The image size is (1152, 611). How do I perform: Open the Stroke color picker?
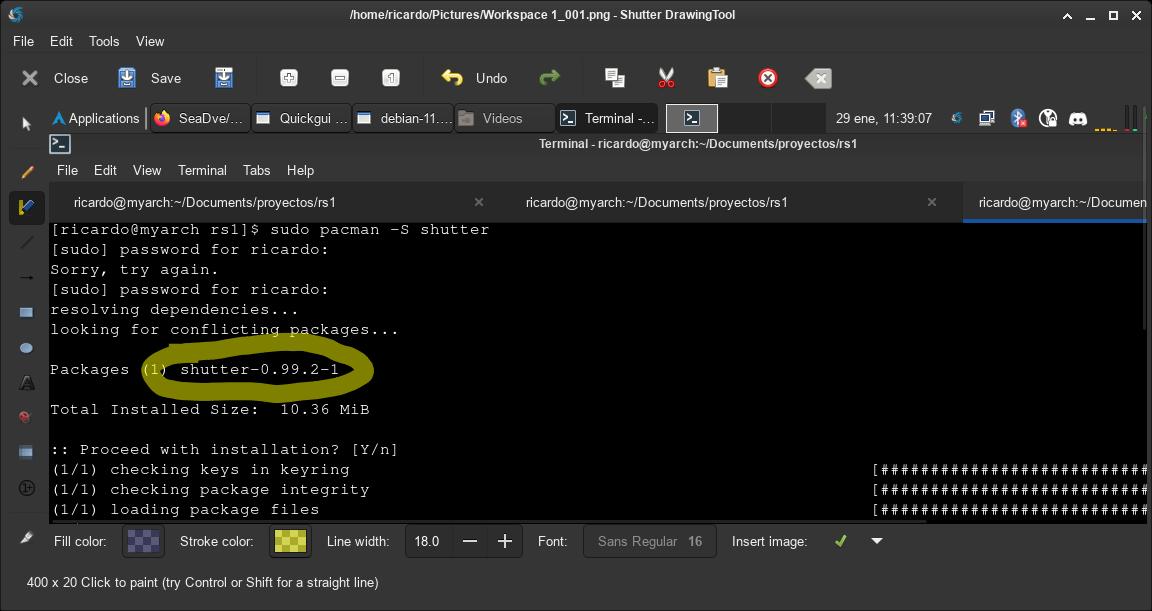pos(290,541)
